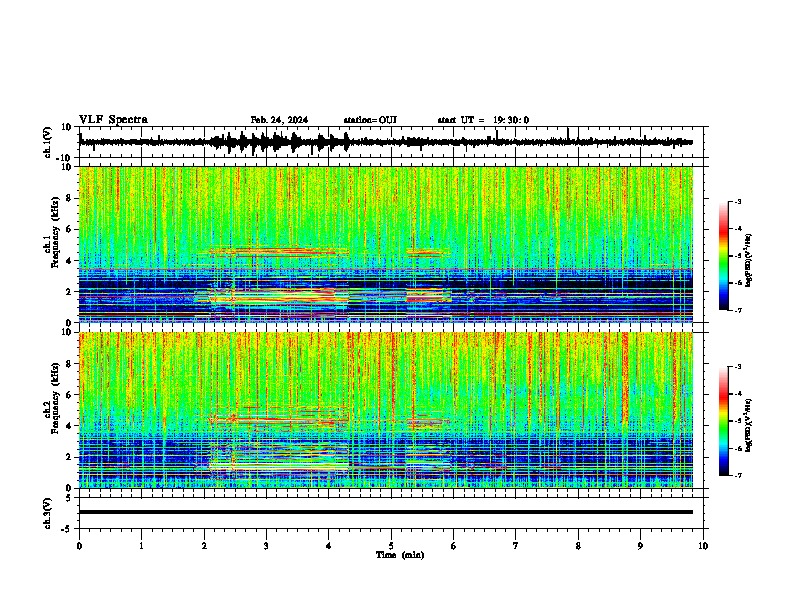The image size is (792, 612).
Task: Click time axis tick label '8'
Action: click(x=578, y=546)
